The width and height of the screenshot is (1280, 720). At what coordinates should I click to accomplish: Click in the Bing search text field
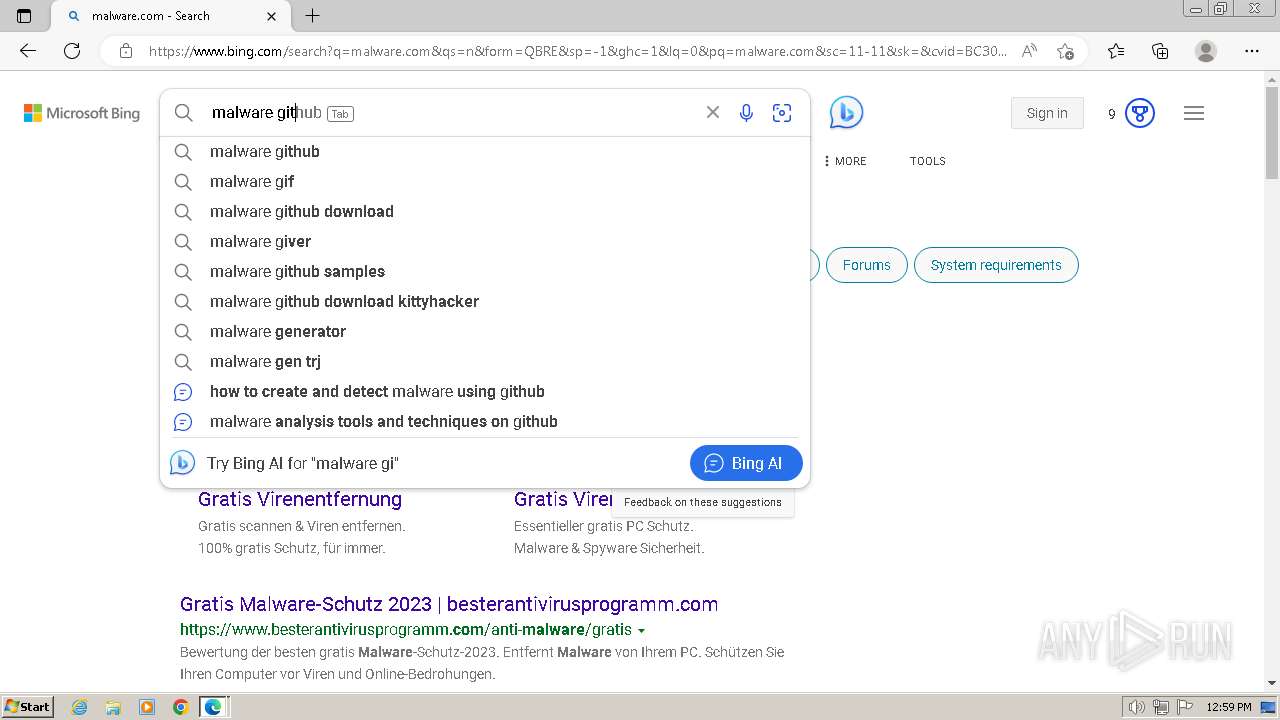point(450,113)
